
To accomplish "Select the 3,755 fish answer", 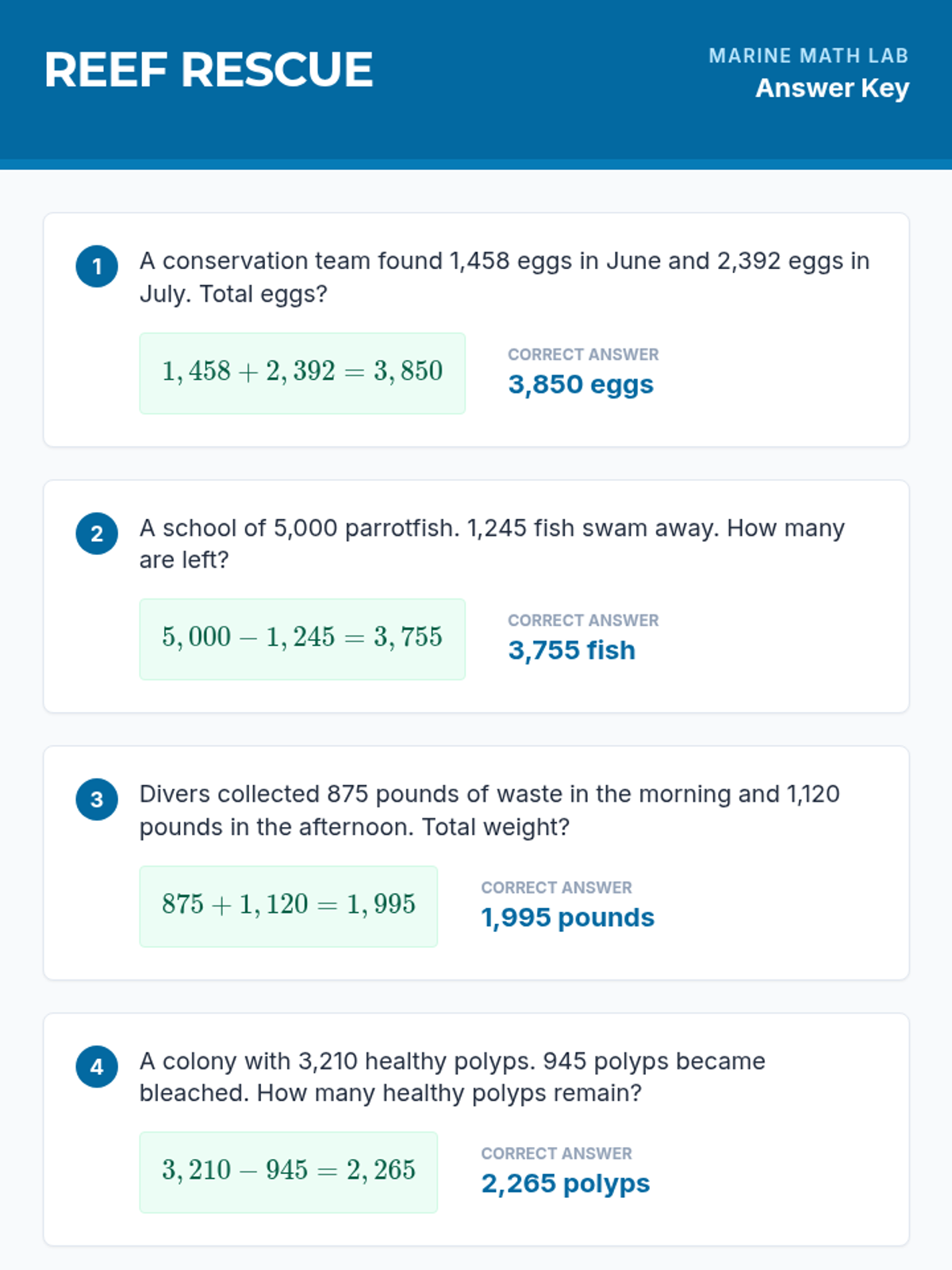I will (x=571, y=651).
